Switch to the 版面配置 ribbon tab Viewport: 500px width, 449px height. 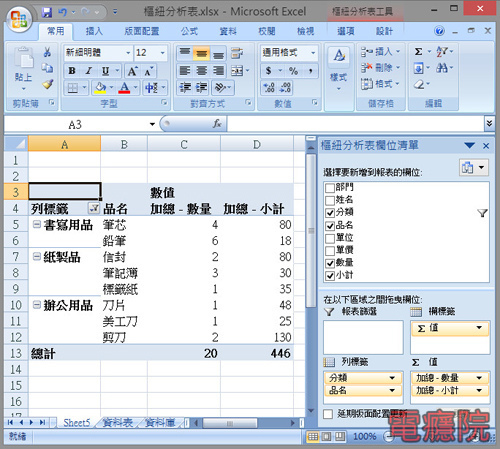[x=142, y=31]
